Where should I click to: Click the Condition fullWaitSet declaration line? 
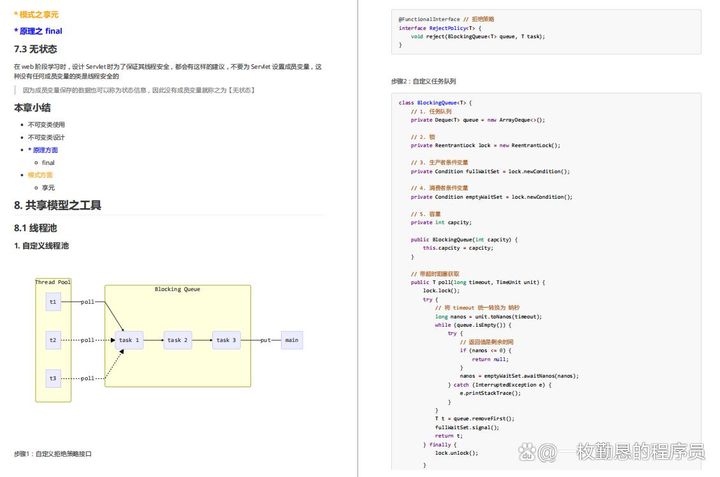coord(490,171)
